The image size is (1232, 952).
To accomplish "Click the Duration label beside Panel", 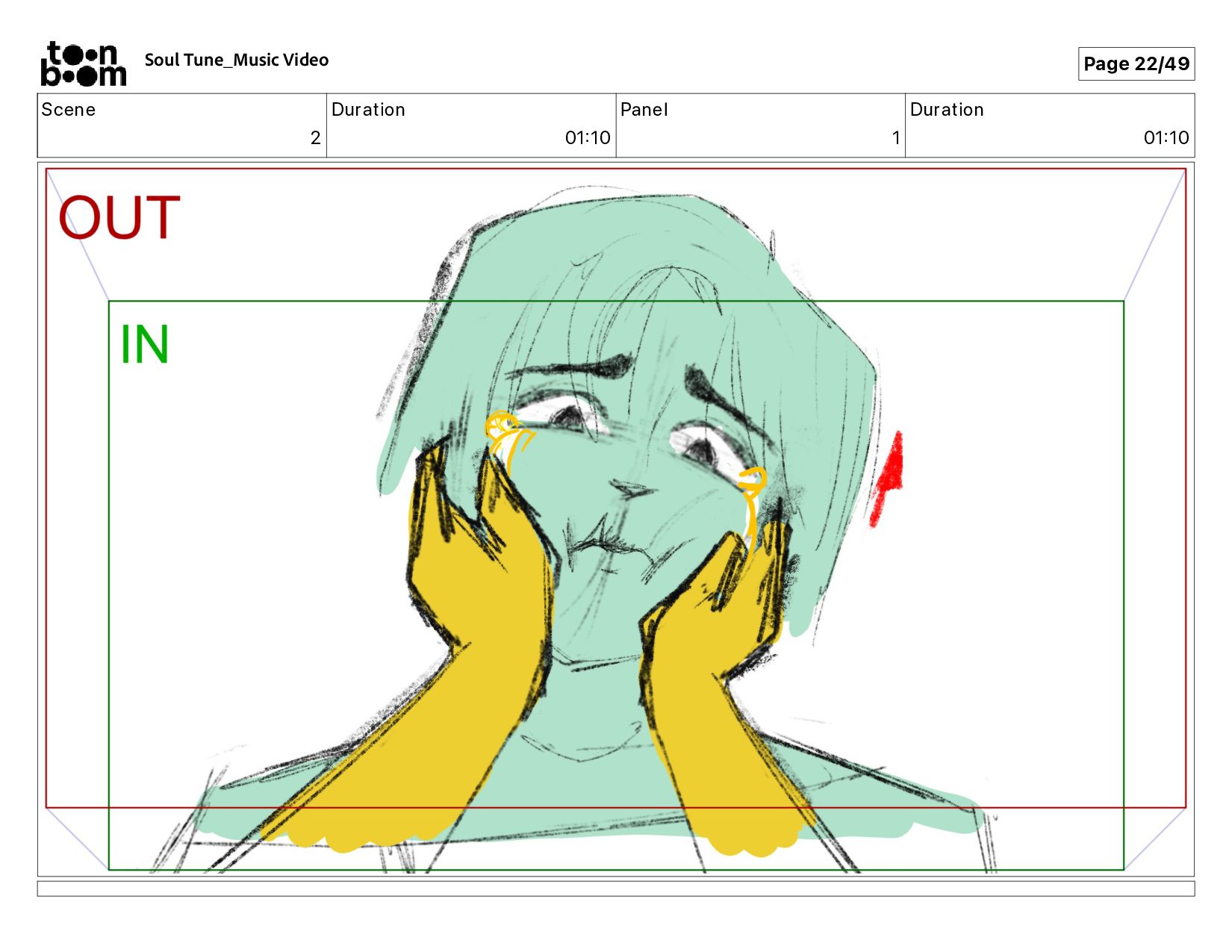I will 947,110.
